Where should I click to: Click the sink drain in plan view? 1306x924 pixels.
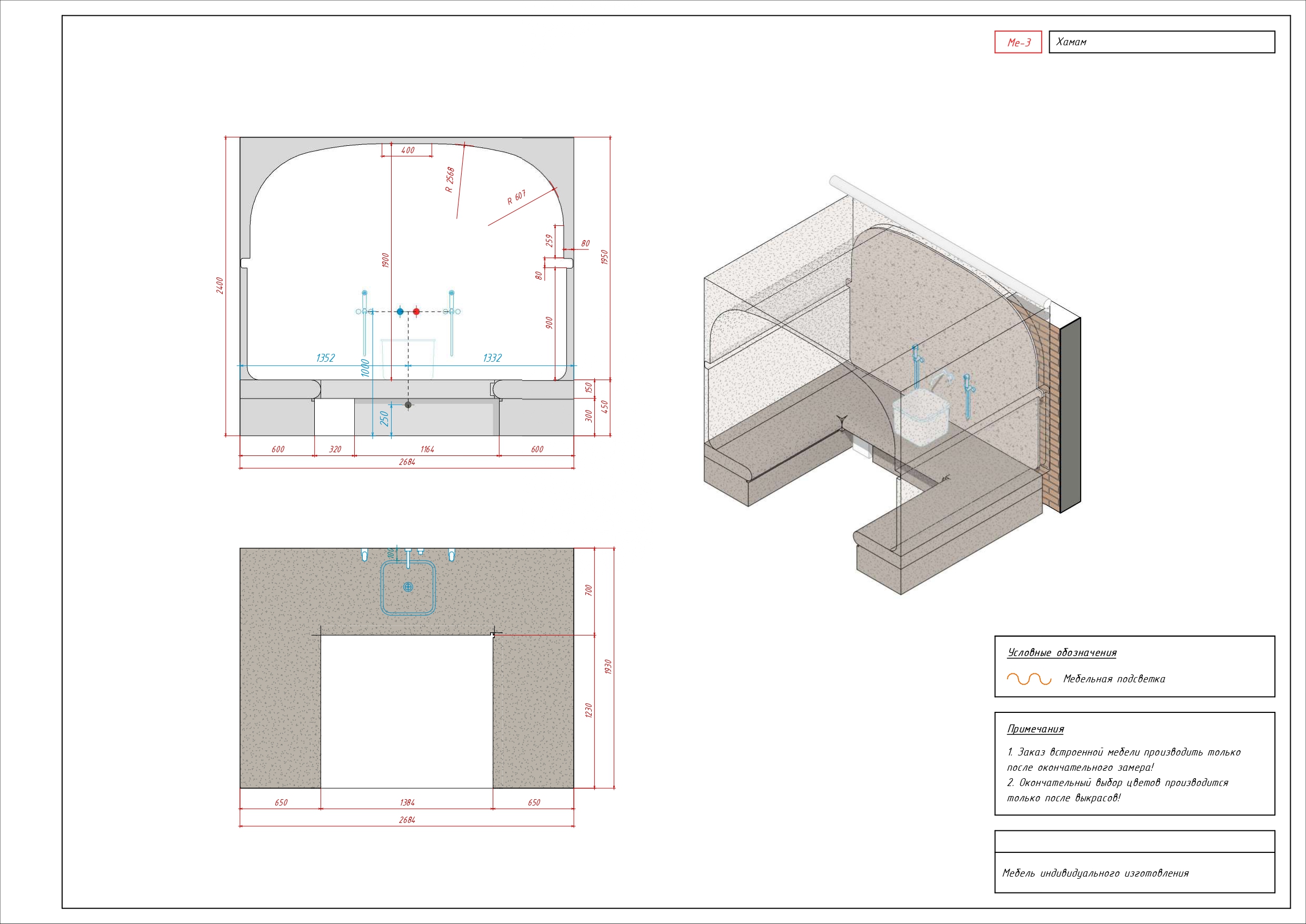(x=408, y=587)
